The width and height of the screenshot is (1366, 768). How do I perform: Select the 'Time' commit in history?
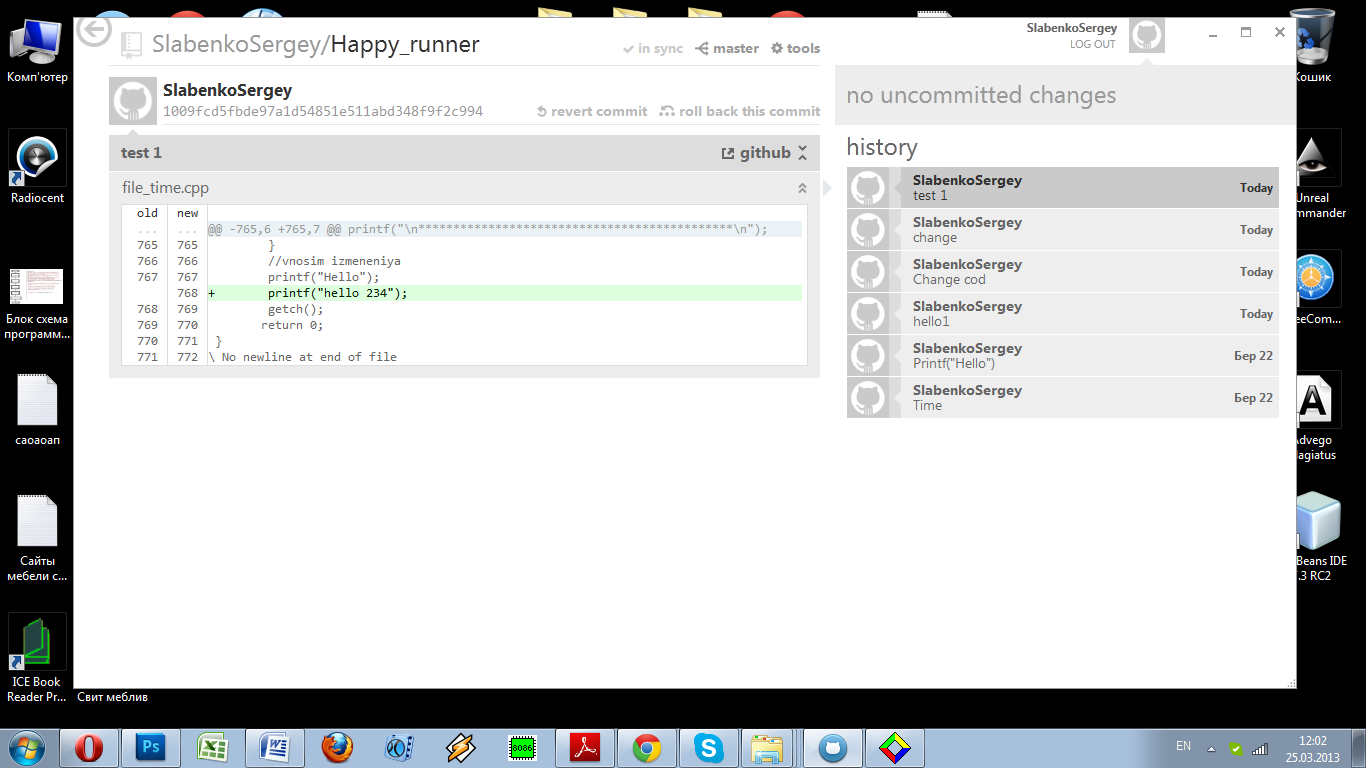1062,398
